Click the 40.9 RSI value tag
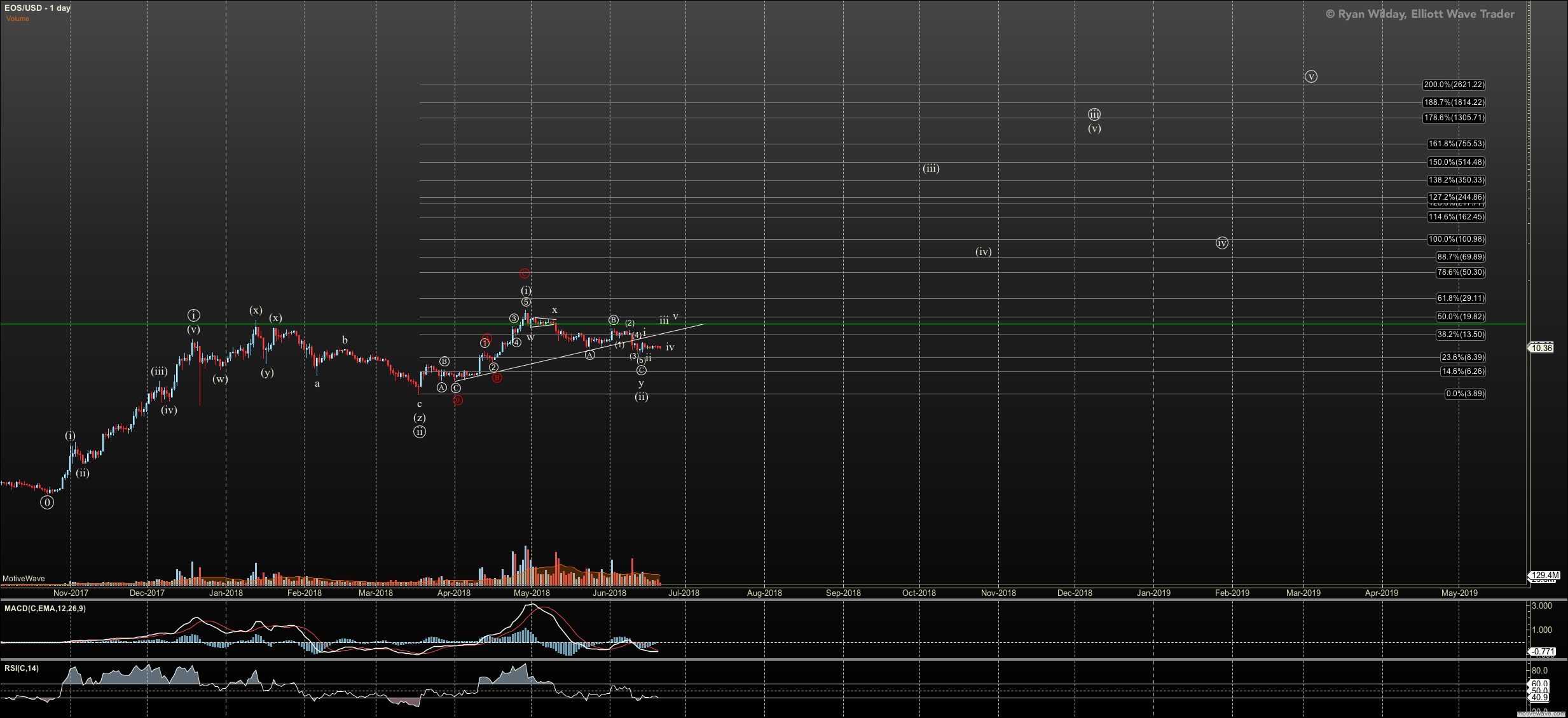This screenshot has width=1568, height=718. (1539, 698)
